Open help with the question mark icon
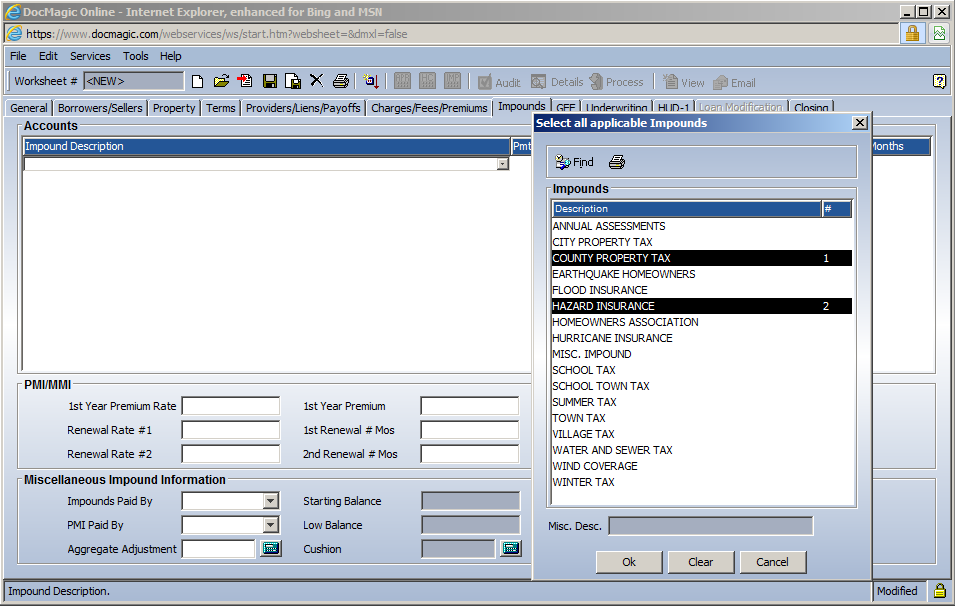The image size is (955, 606). point(939,81)
